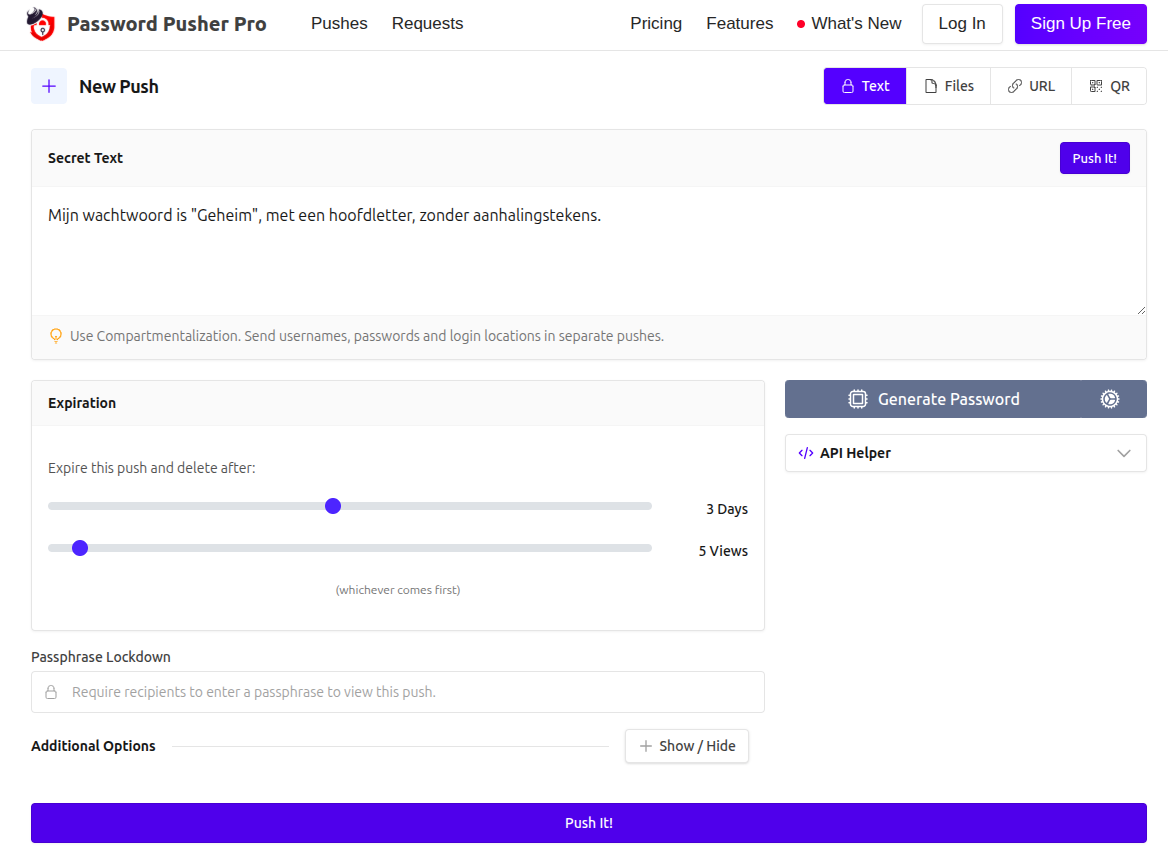Image resolution: width=1168 pixels, height=849 pixels.
Task: Click the Password Pusher shield logo
Action: [x=41, y=25]
